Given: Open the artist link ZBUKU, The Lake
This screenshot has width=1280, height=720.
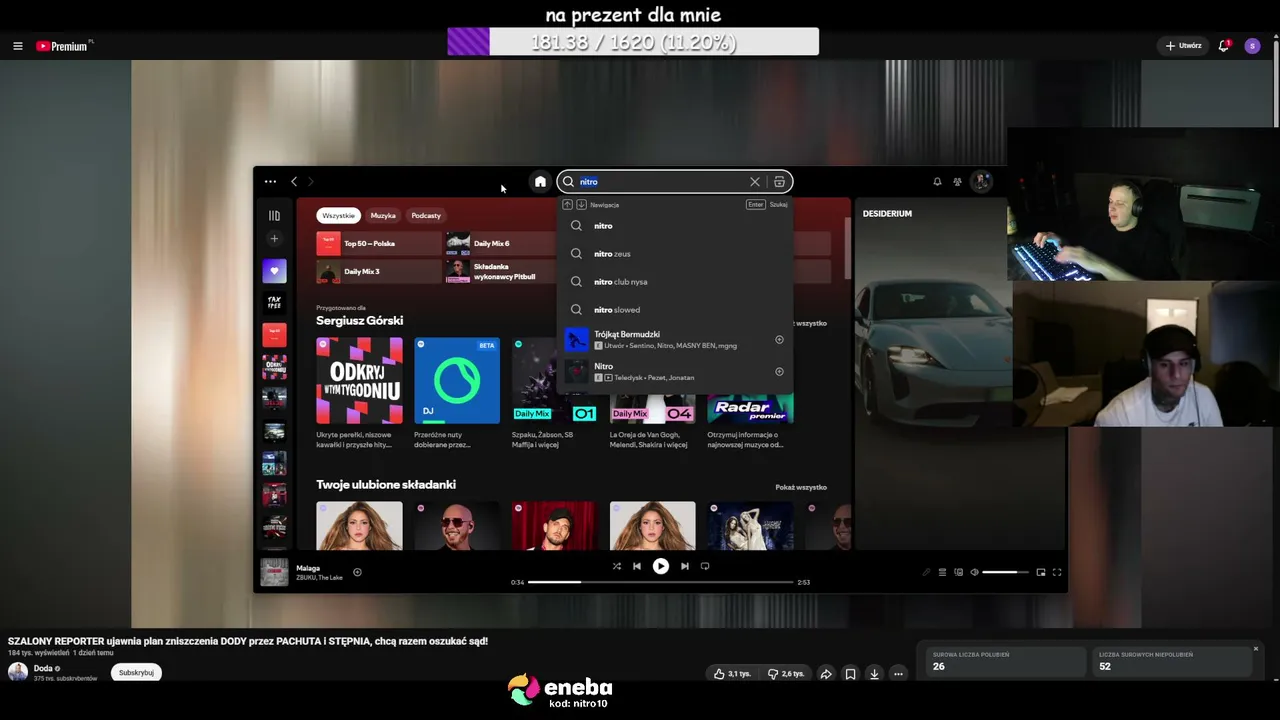Looking at the screenshot, I should coord(319,578).
